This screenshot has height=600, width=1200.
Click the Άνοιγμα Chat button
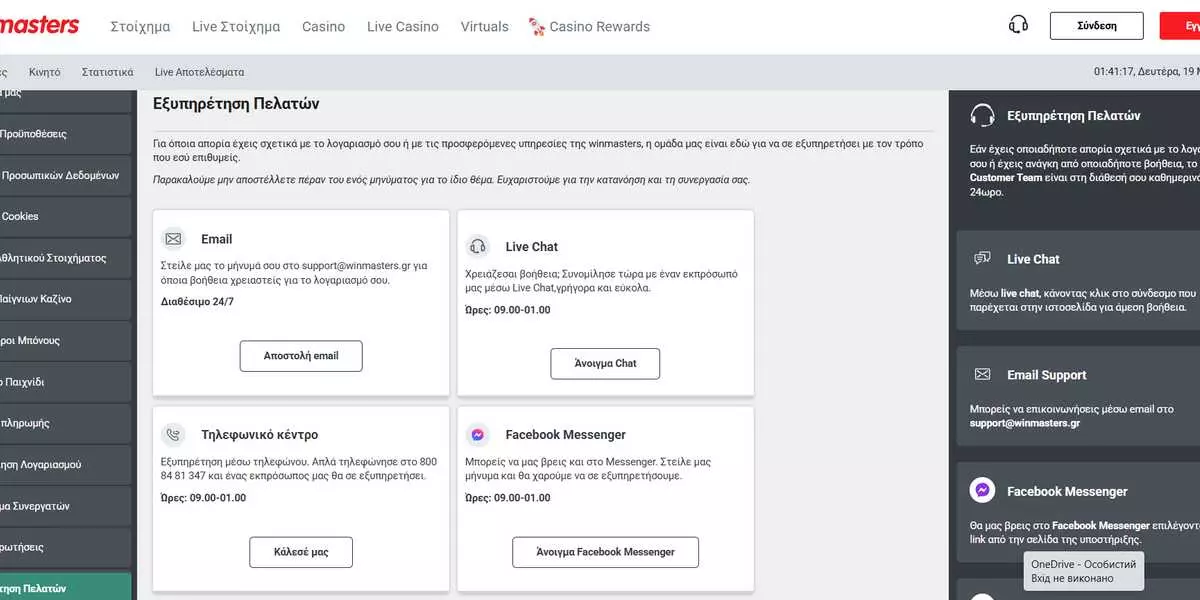(605, 363)
